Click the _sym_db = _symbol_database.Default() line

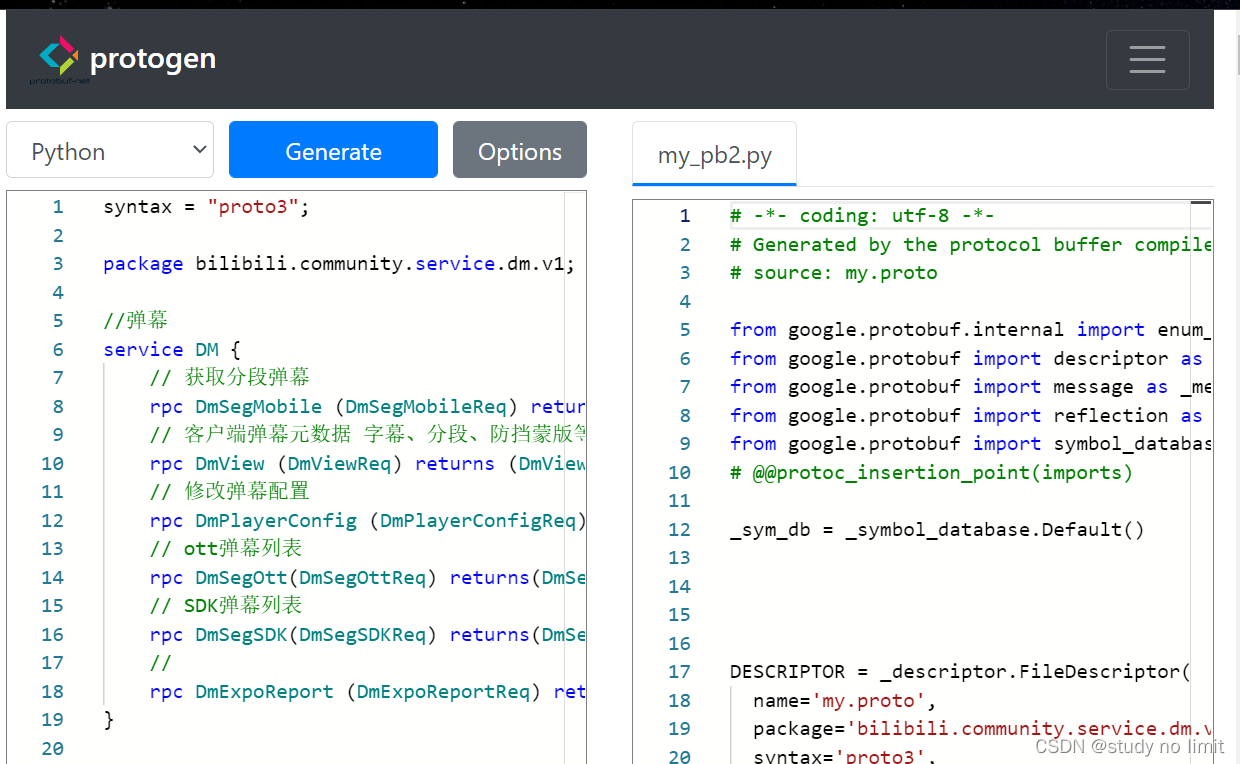click(x=937, y=530)
